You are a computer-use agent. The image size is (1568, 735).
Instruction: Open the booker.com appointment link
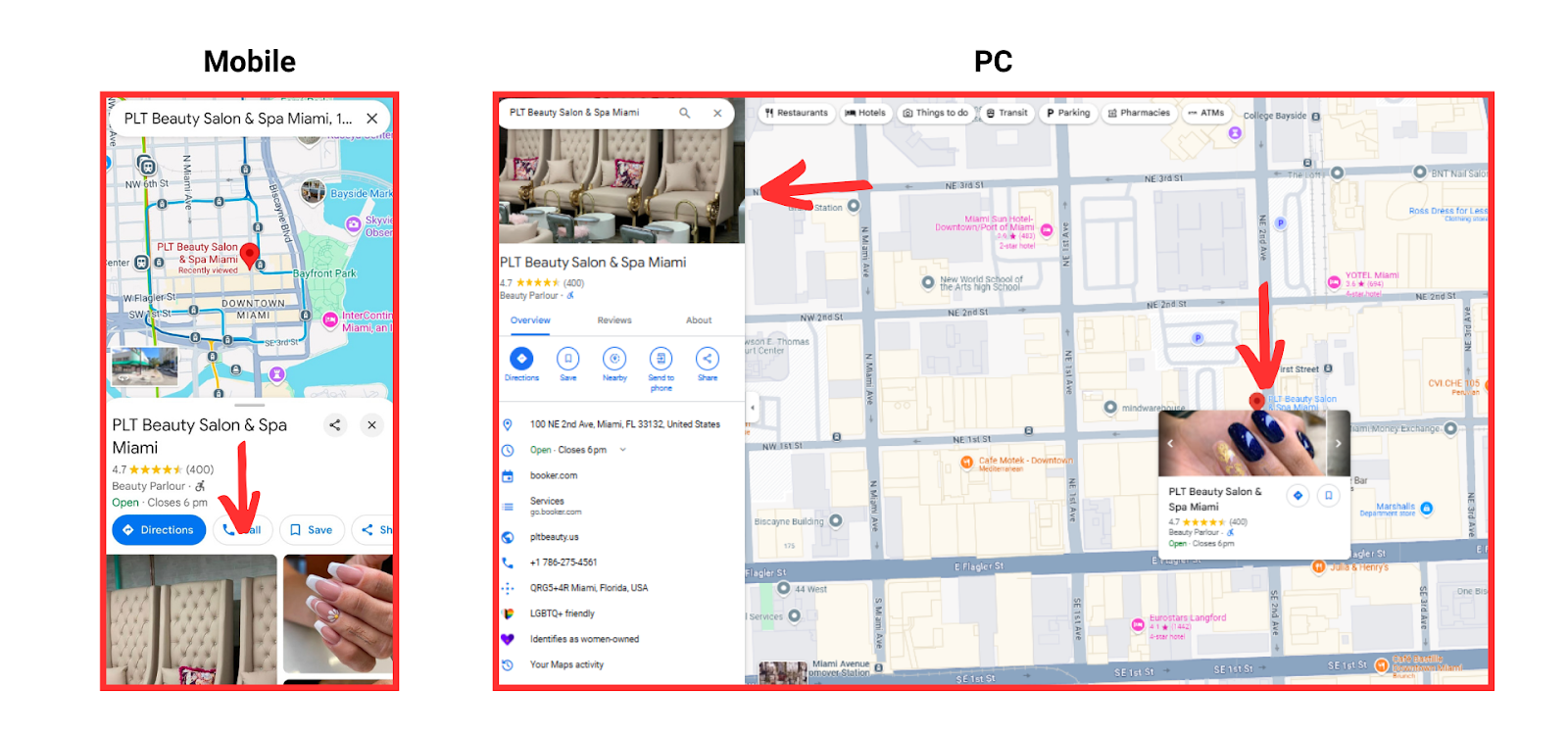click(x=554, y=475)
